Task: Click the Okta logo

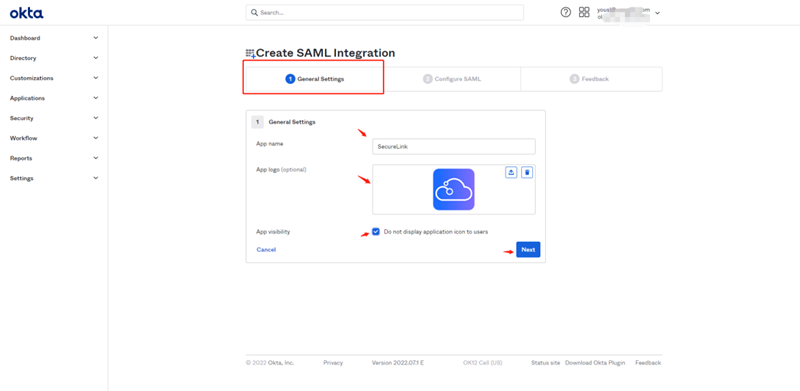Action: [27, 13]
